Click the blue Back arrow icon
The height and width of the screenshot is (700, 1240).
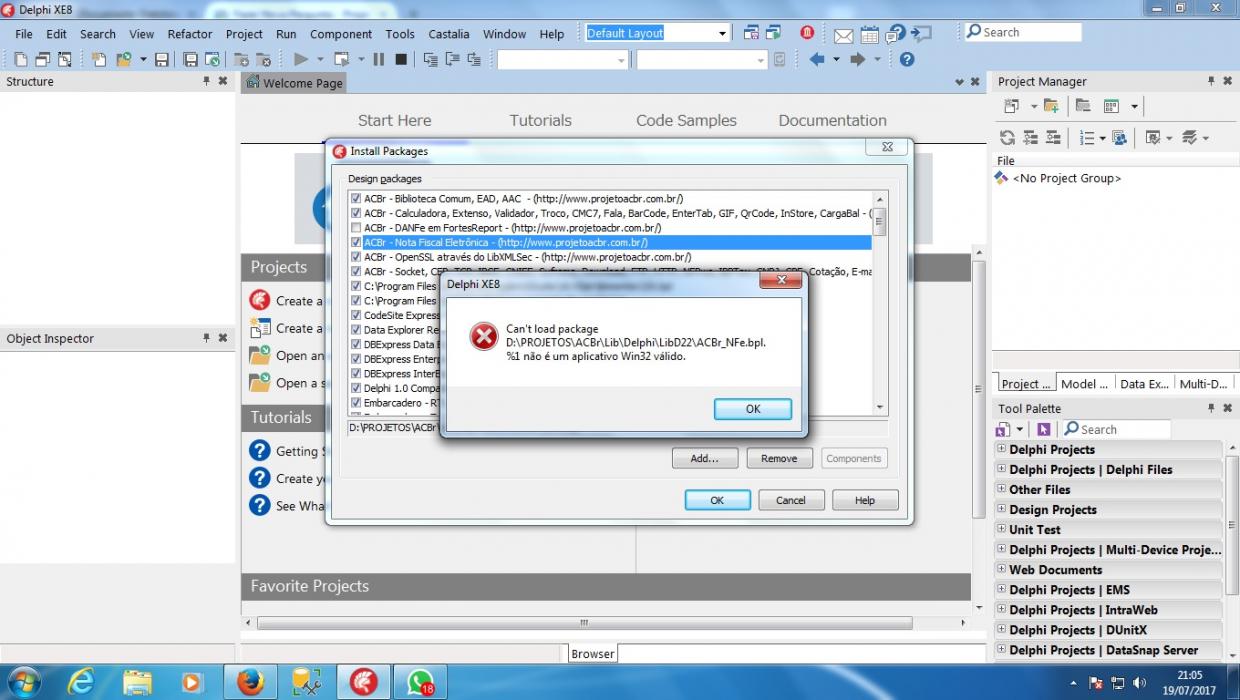tap(817, 60)
